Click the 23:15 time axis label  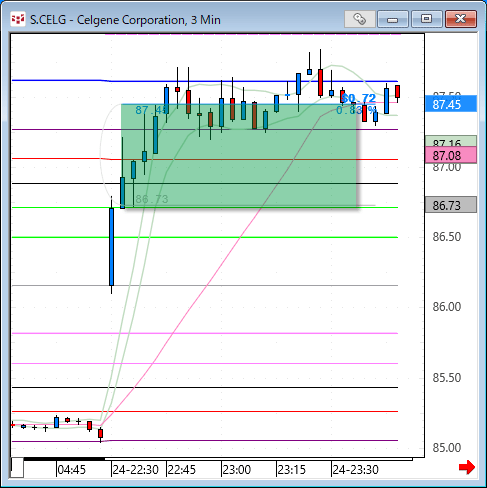coord(292,470)
